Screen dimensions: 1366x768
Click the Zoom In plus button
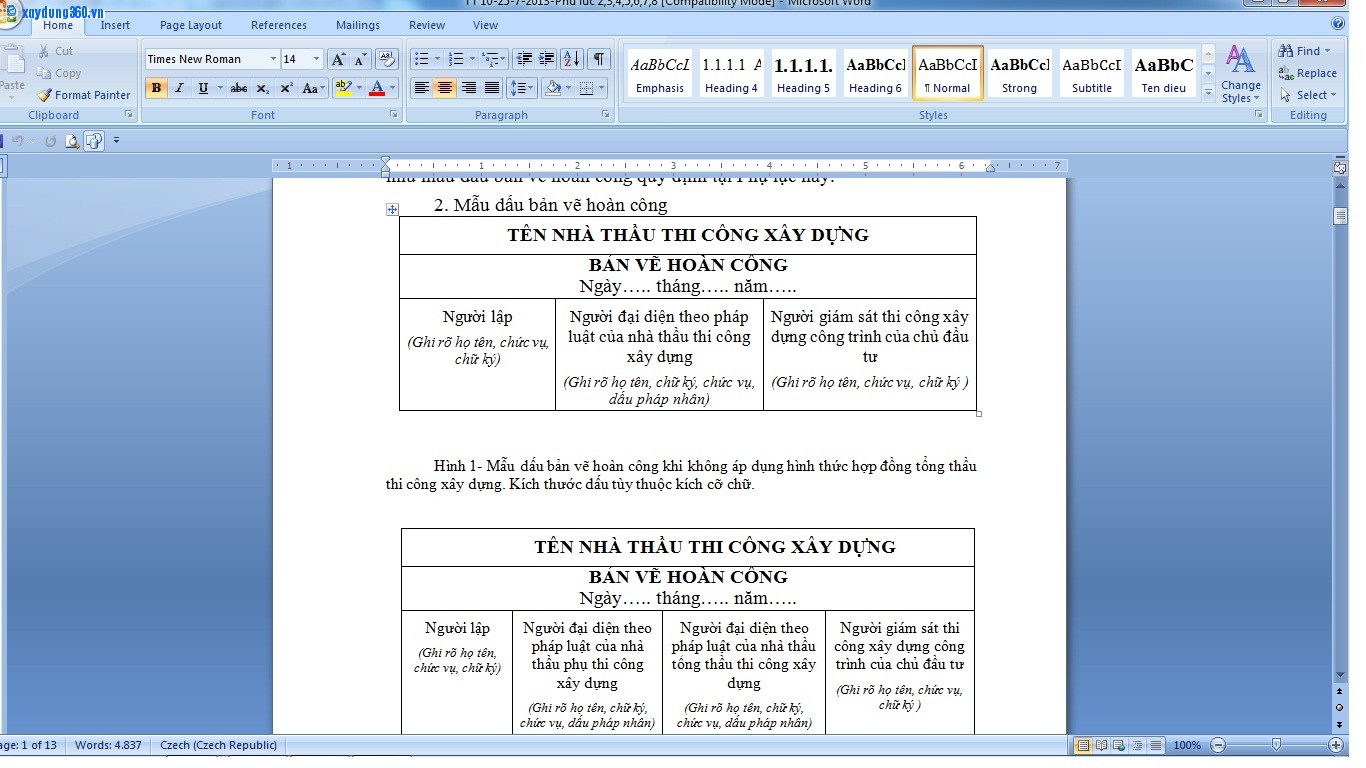(1336, 745)
